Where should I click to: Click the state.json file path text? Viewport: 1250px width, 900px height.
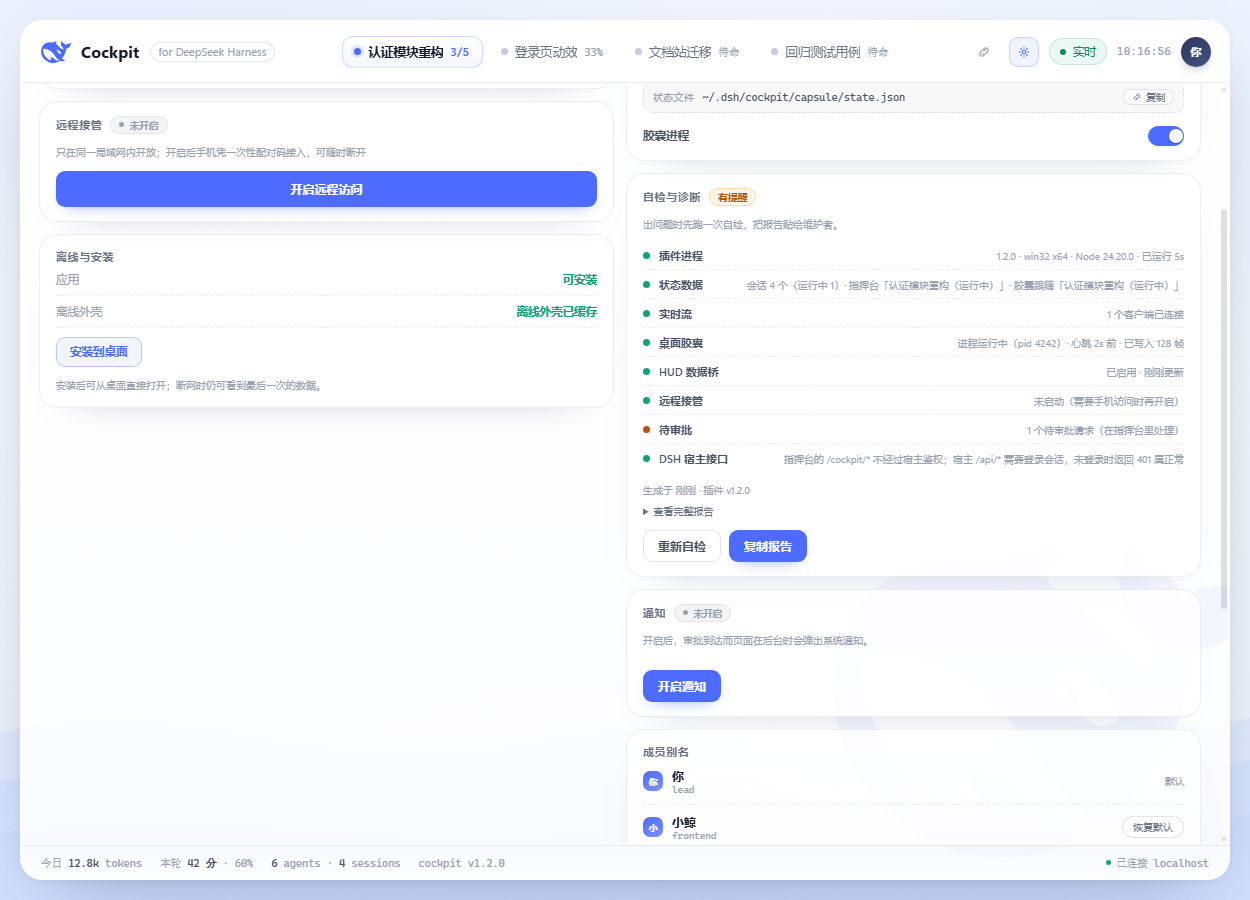click(x=803, y=97)
